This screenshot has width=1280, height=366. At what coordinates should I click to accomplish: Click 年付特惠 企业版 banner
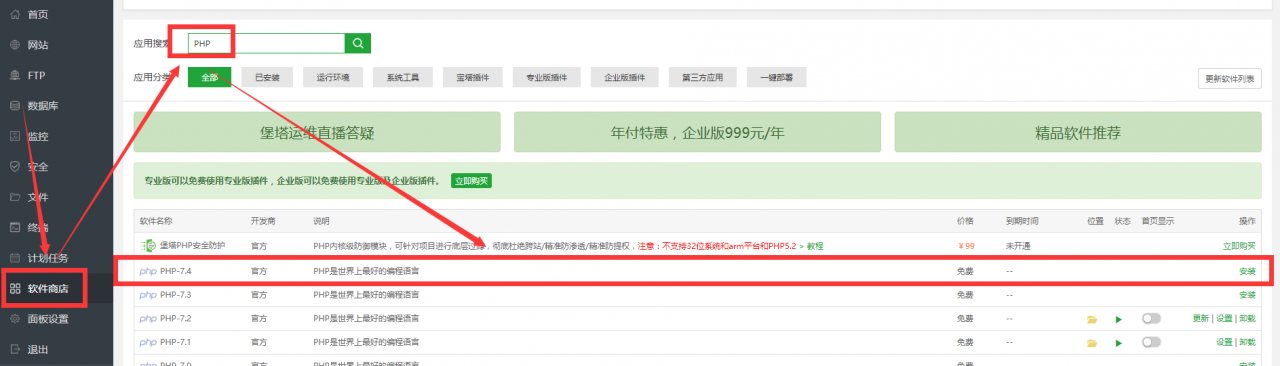tap(697, 132)
